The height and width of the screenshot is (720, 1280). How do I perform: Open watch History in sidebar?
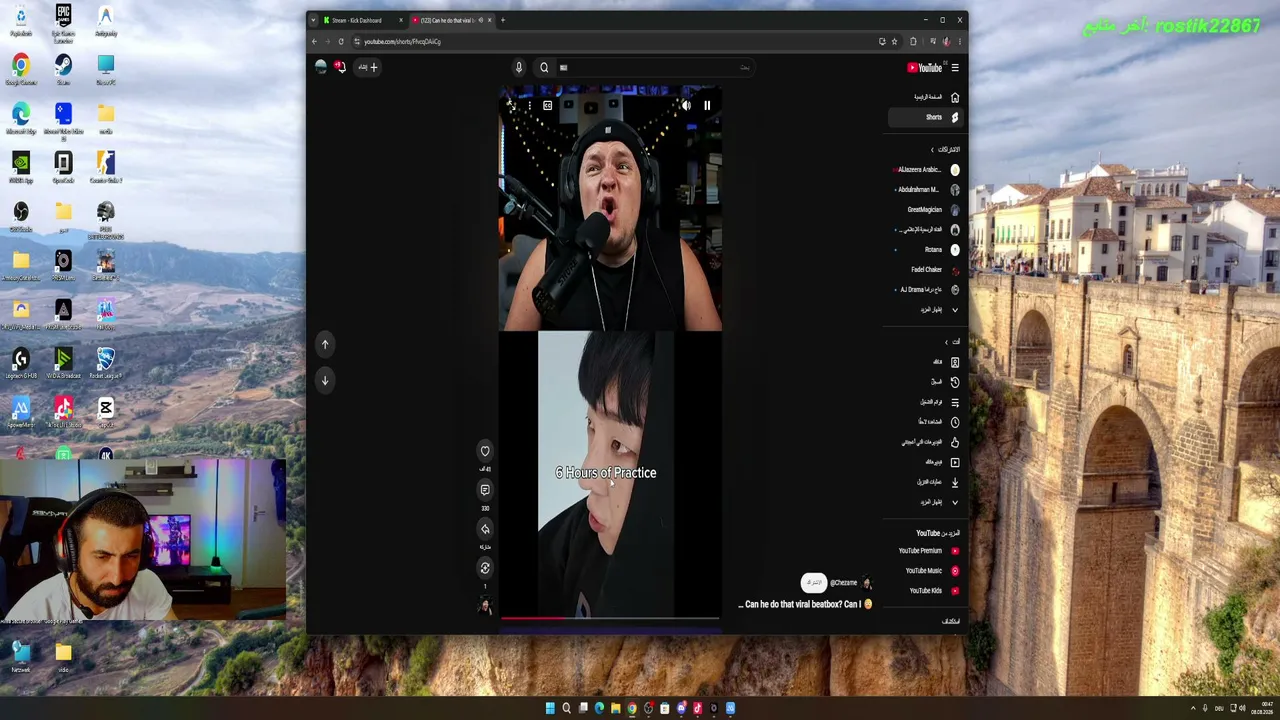[x=926, y=382]
